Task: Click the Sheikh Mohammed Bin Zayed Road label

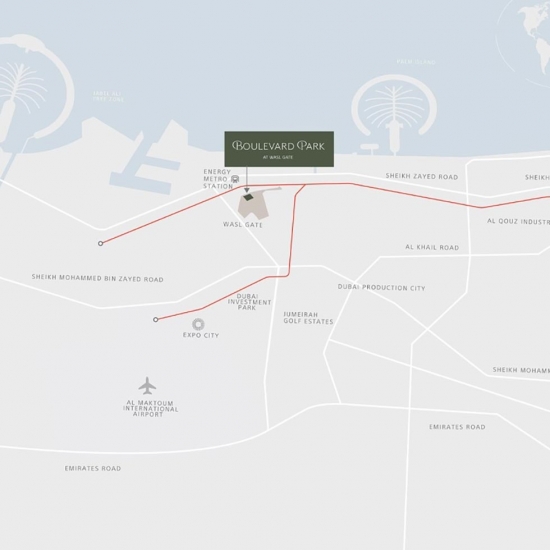Action: tap(98, 278)
